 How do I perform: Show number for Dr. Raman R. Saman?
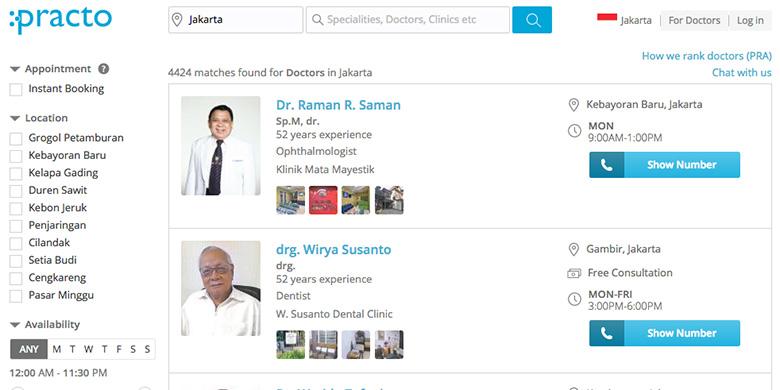point(665,165)
